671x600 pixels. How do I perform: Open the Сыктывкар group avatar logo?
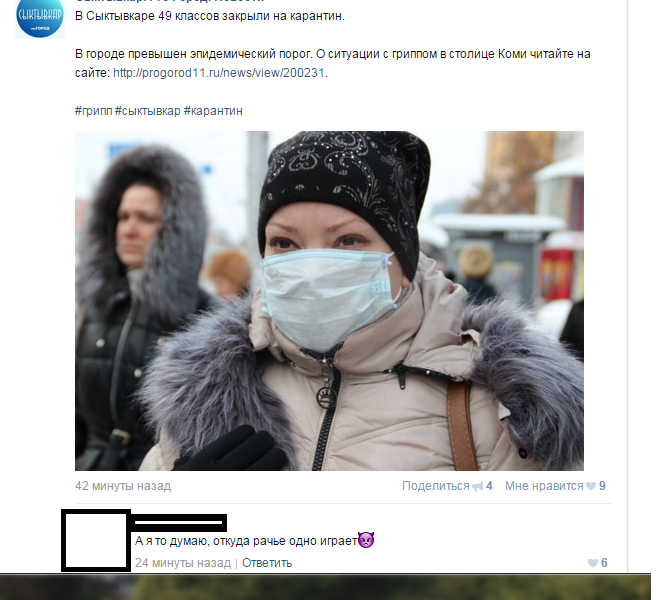click(40, 19)
